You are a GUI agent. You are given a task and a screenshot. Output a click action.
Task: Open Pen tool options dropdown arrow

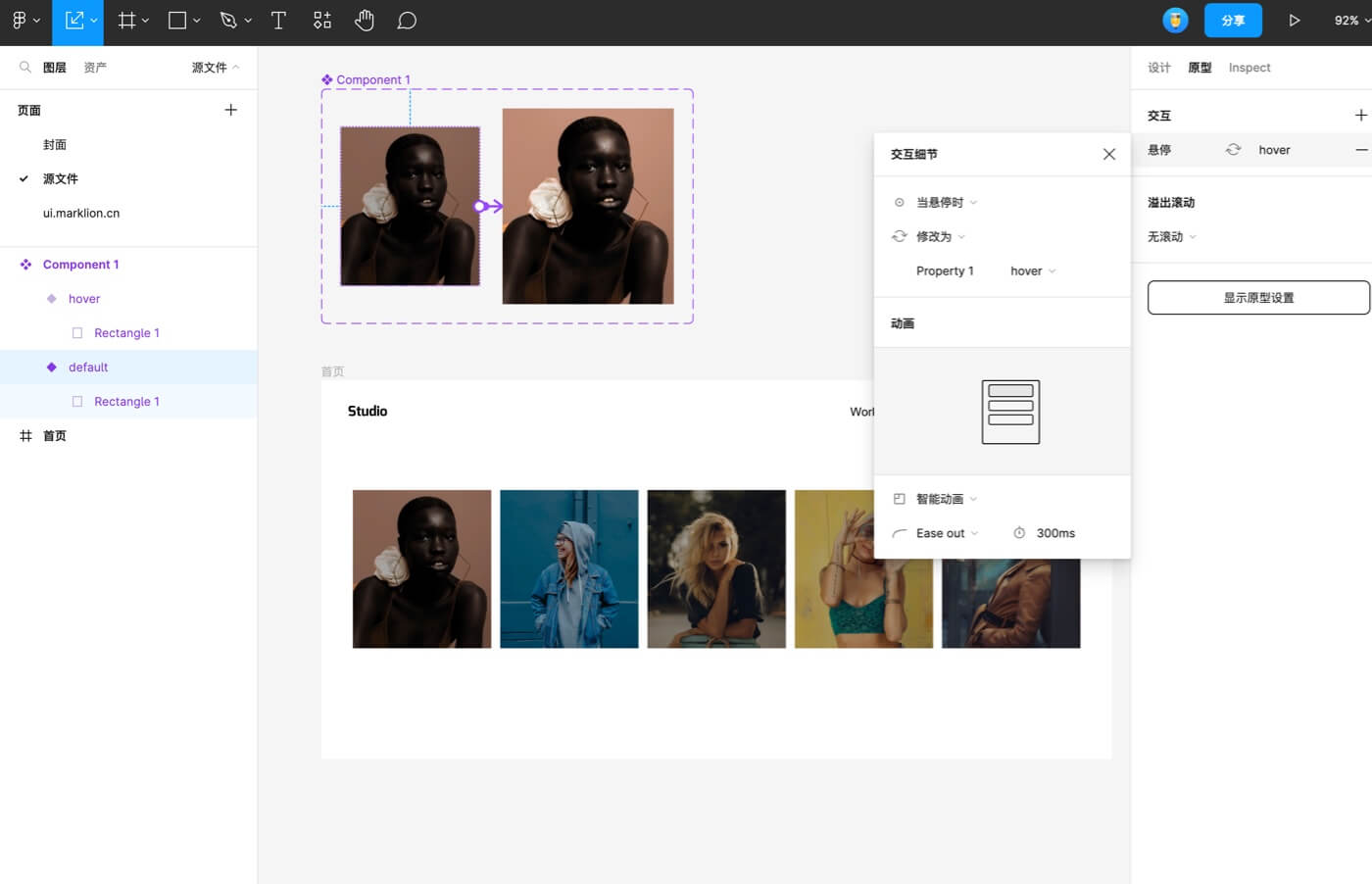247,21
